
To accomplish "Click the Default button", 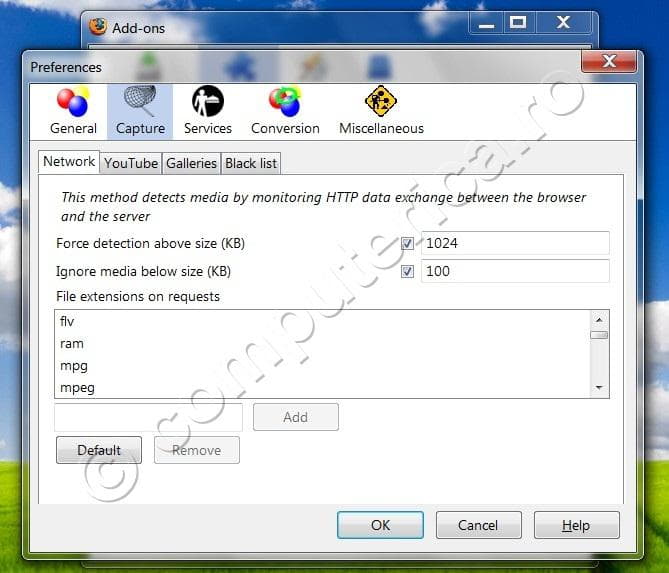I will tap(99, 450).
